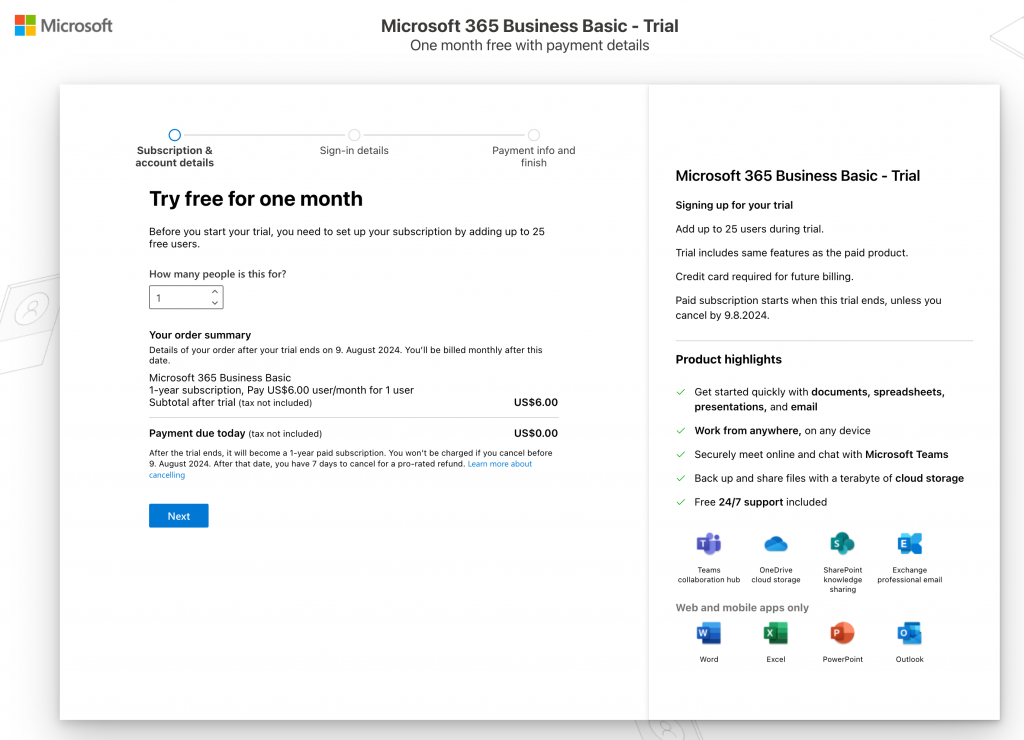
Task: Click the Product highlights heading
Action: click(729, 360)
